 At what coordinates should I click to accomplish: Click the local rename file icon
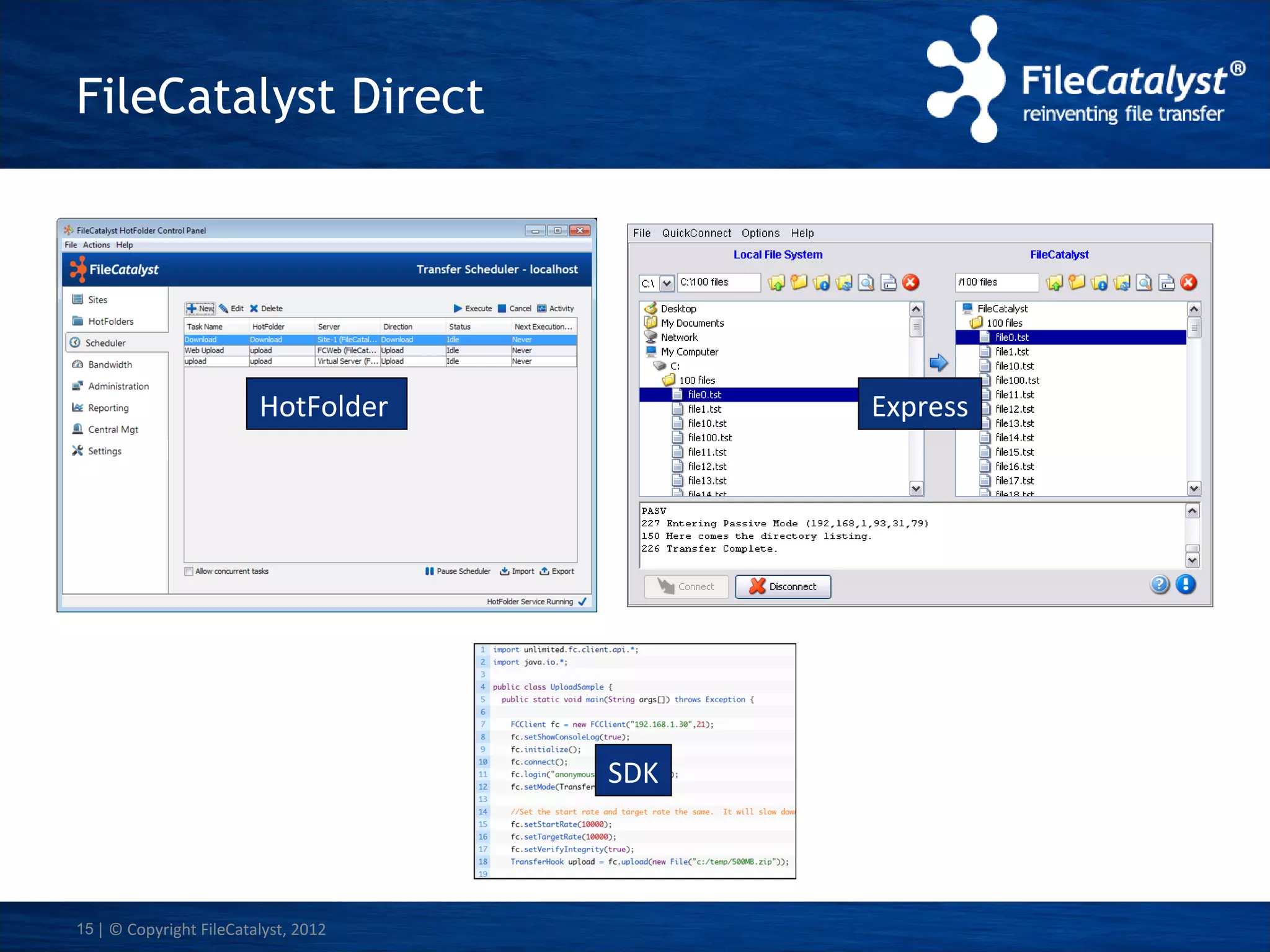pyautogui.click(x=889, y=283)
